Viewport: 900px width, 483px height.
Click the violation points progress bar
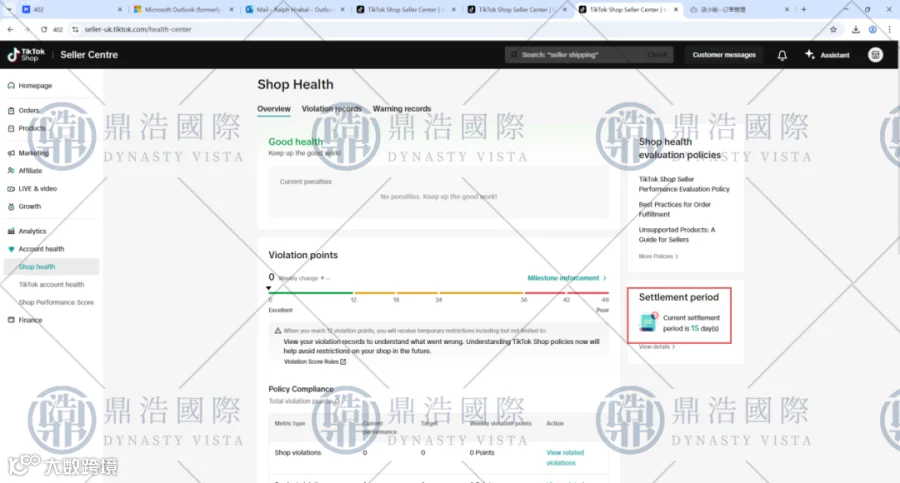[439, 293]
